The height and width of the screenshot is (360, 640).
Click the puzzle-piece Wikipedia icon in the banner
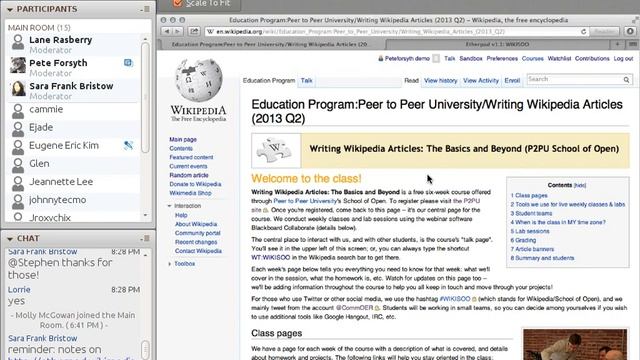[x=275, y=150]
